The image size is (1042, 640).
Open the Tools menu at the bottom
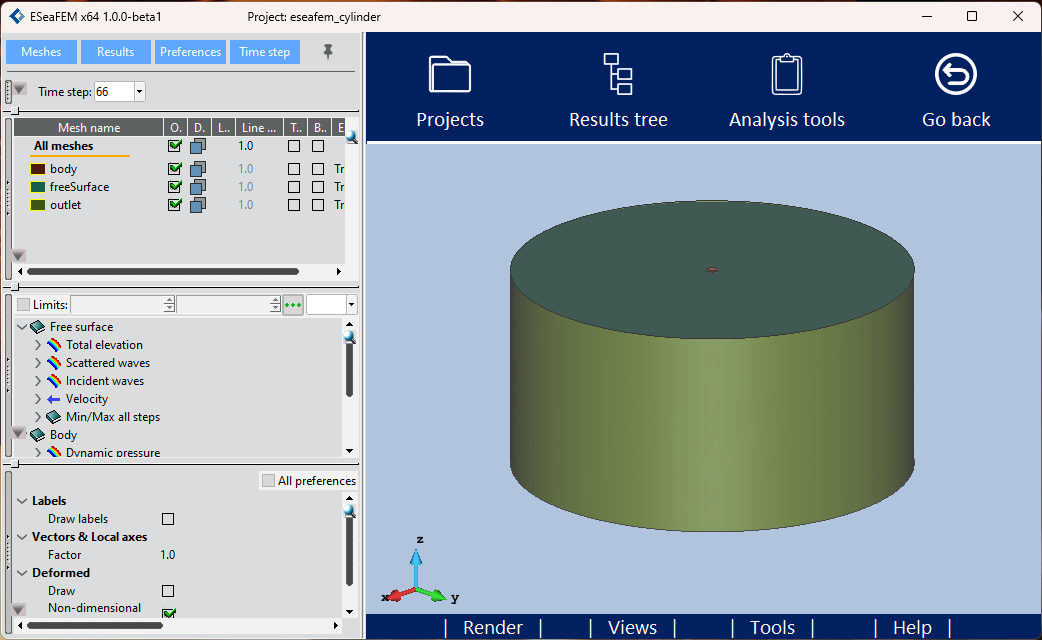click(x=772, y=627)
